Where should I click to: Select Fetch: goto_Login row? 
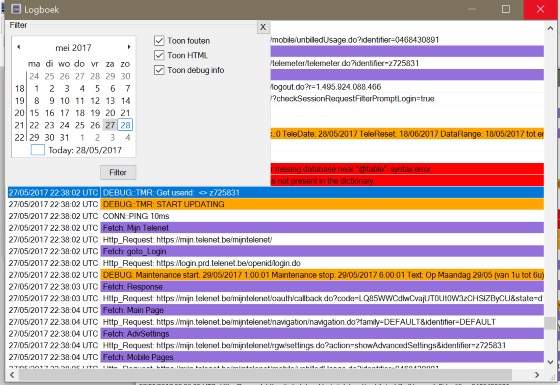tap(276, 251)
